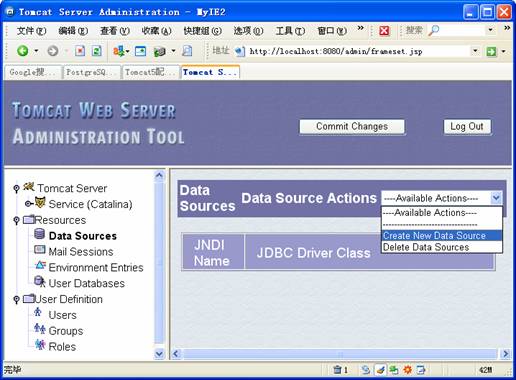The height and width of the screenshot is (380, 516).
Task: Click the Roles icon in tree
Action: click(x=40, y=344)
